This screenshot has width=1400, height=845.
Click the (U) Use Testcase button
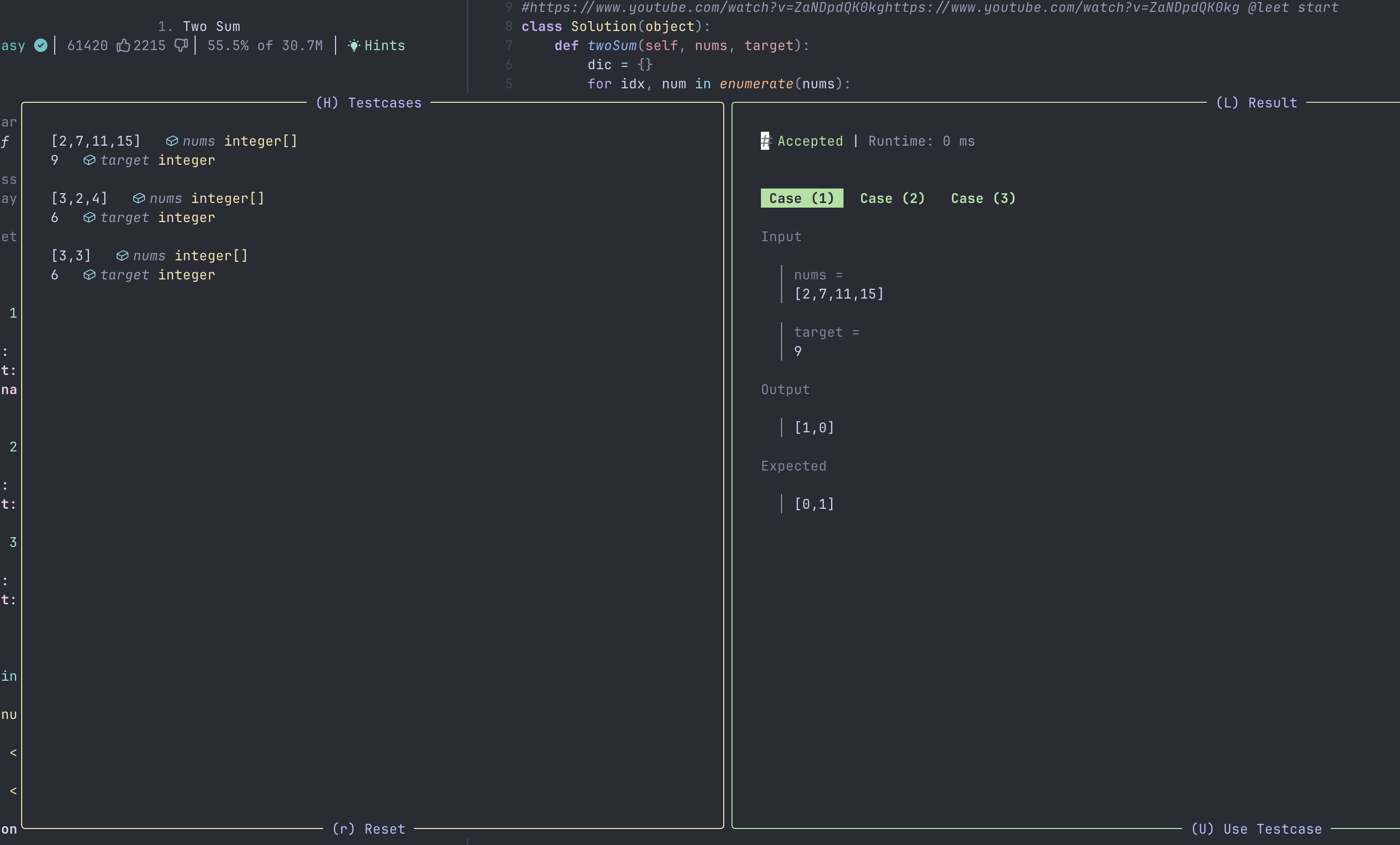[x=1256, y=829]
